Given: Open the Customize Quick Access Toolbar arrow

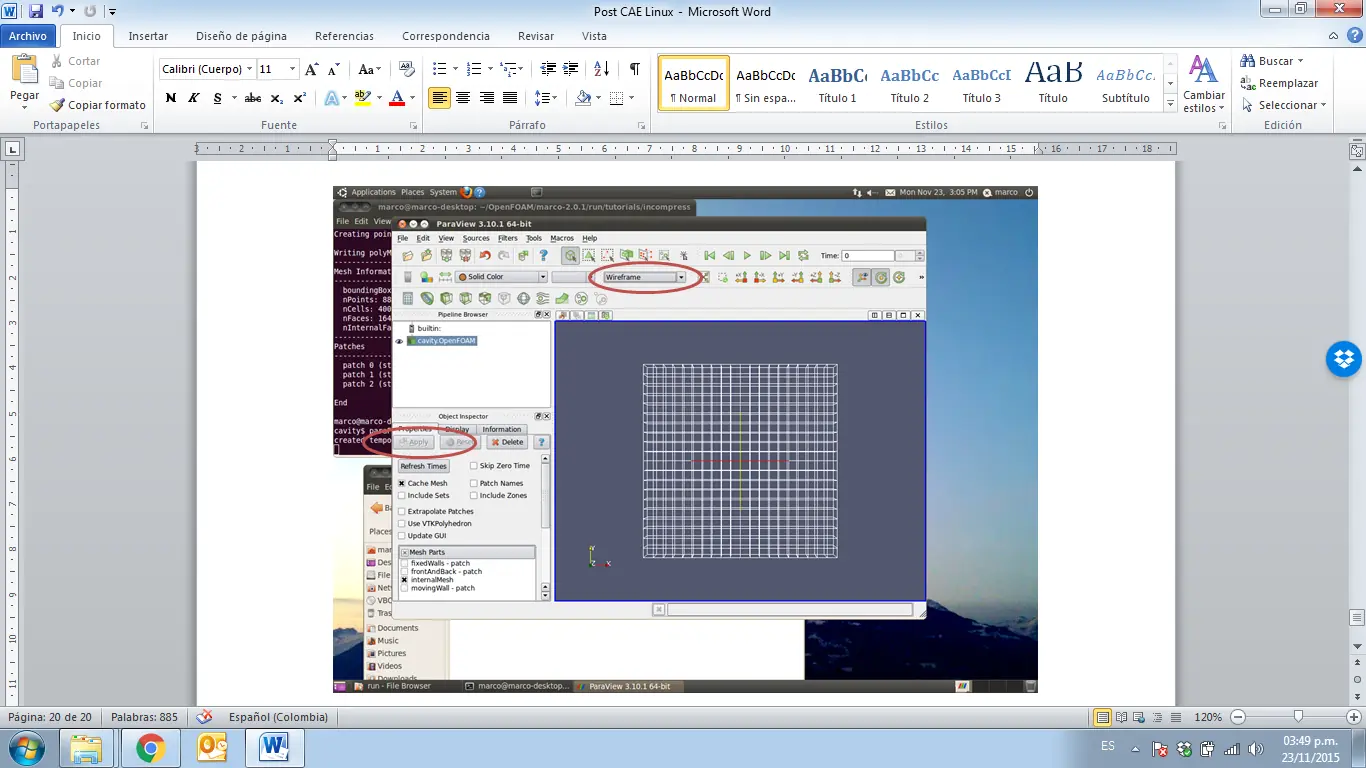Looking at the screenshot, I should click(x=111, y=12).
